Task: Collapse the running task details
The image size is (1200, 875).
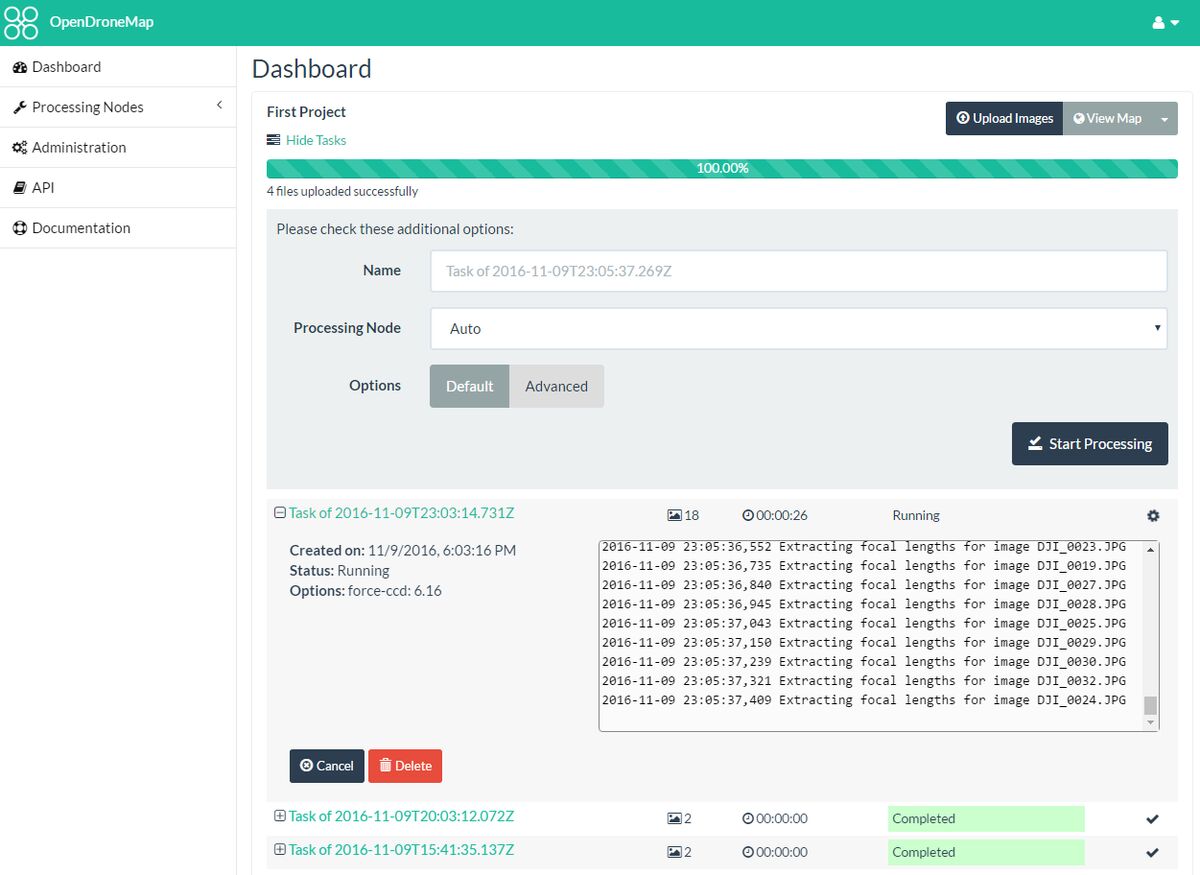Action: [x=279, y=511]
